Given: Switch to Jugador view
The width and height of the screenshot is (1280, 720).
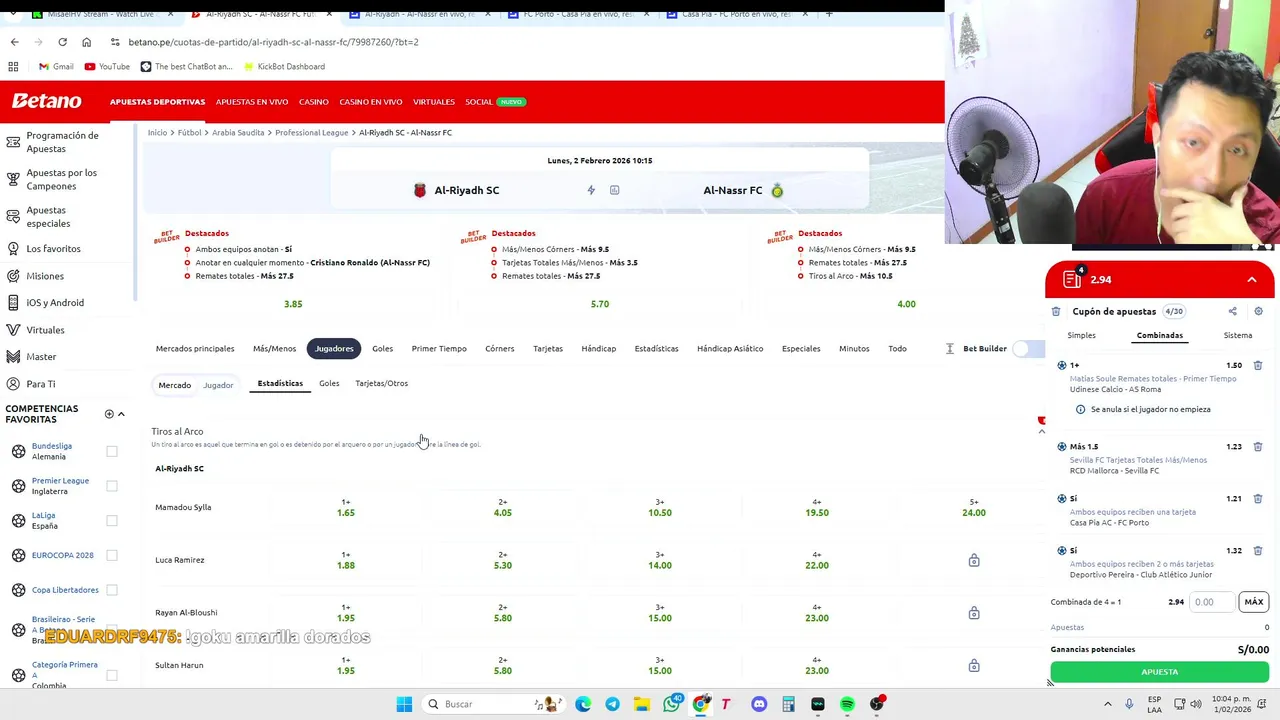Looking at the screenshot, I should [x=218, y=385].
